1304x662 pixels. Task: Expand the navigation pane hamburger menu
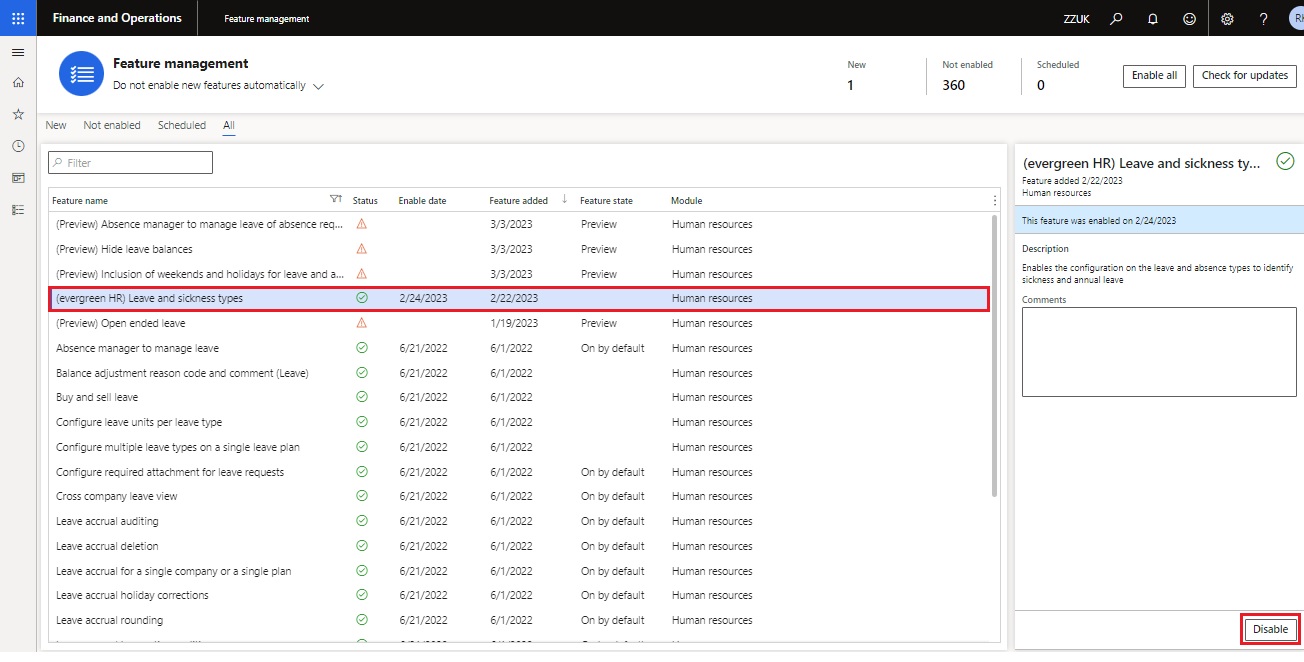point(18,52)
